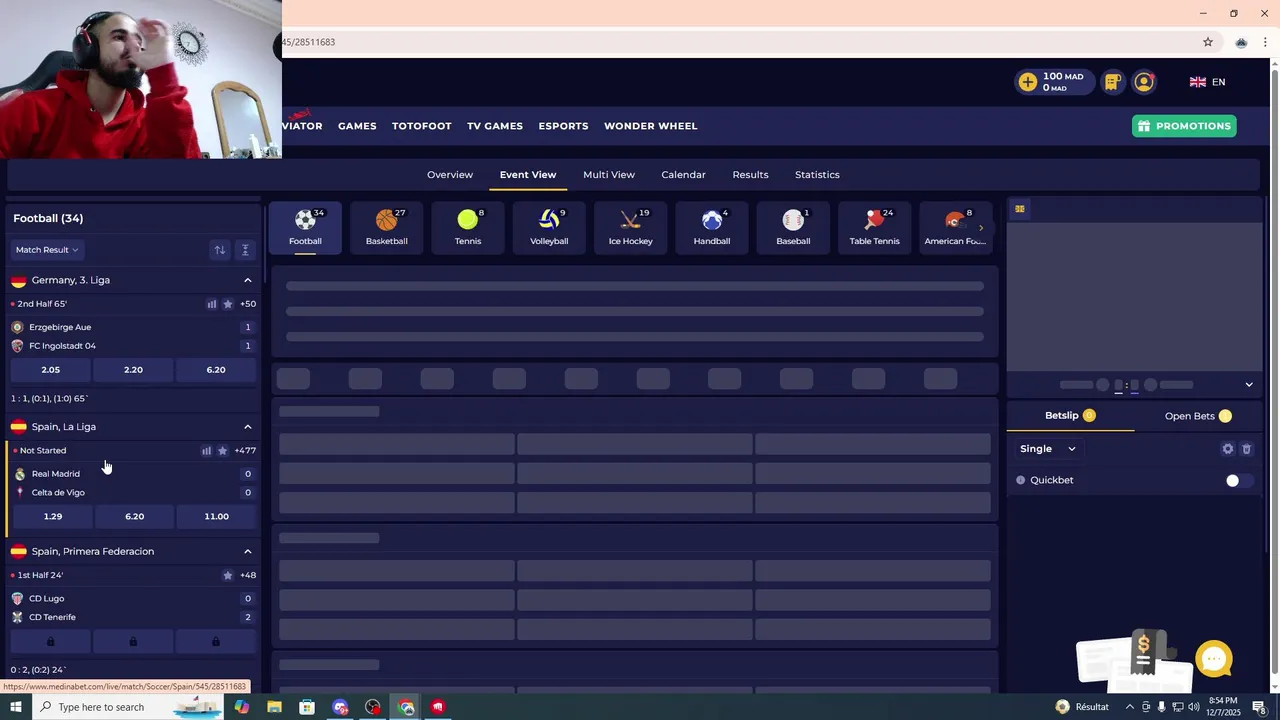Viewport: 1280px width, 720px height.
Task: Open the GAMES menu
Action: point(357,126)
